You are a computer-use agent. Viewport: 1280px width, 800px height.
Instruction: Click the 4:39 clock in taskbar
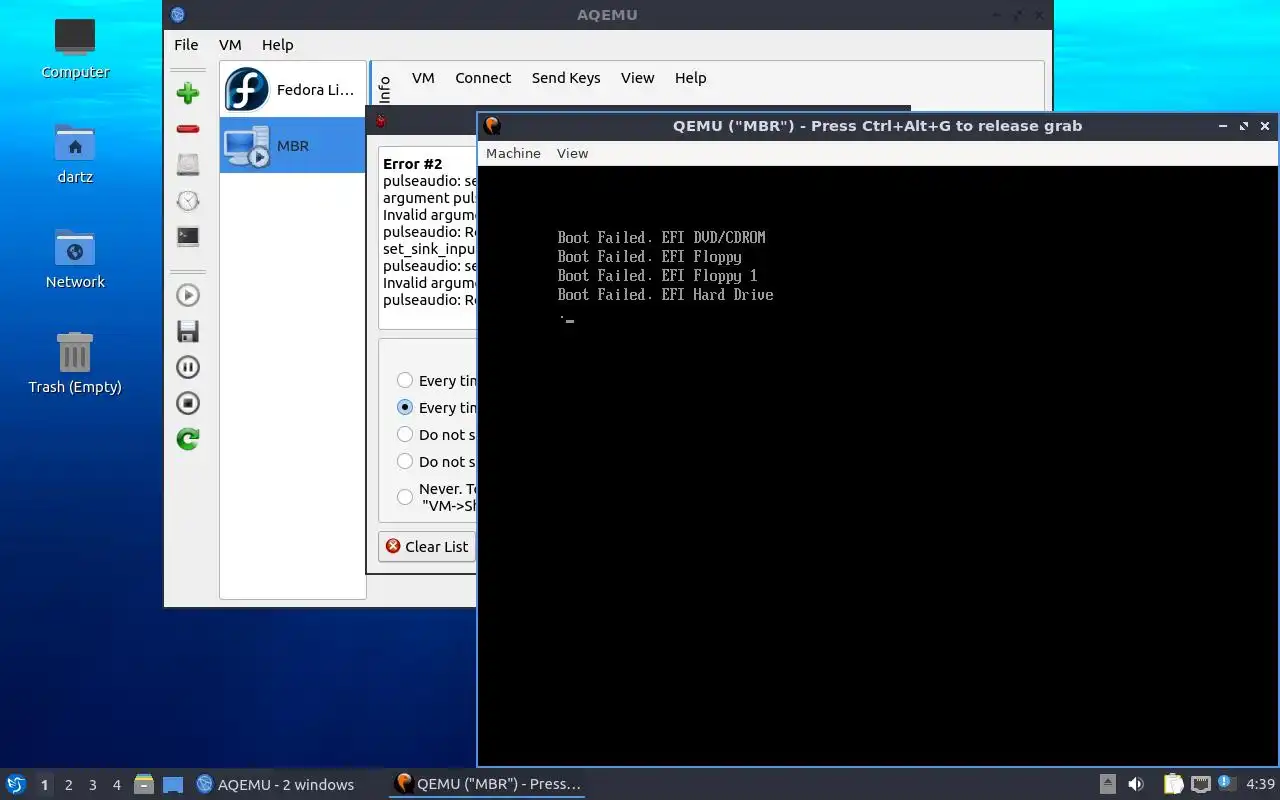tap(1260, 784)
